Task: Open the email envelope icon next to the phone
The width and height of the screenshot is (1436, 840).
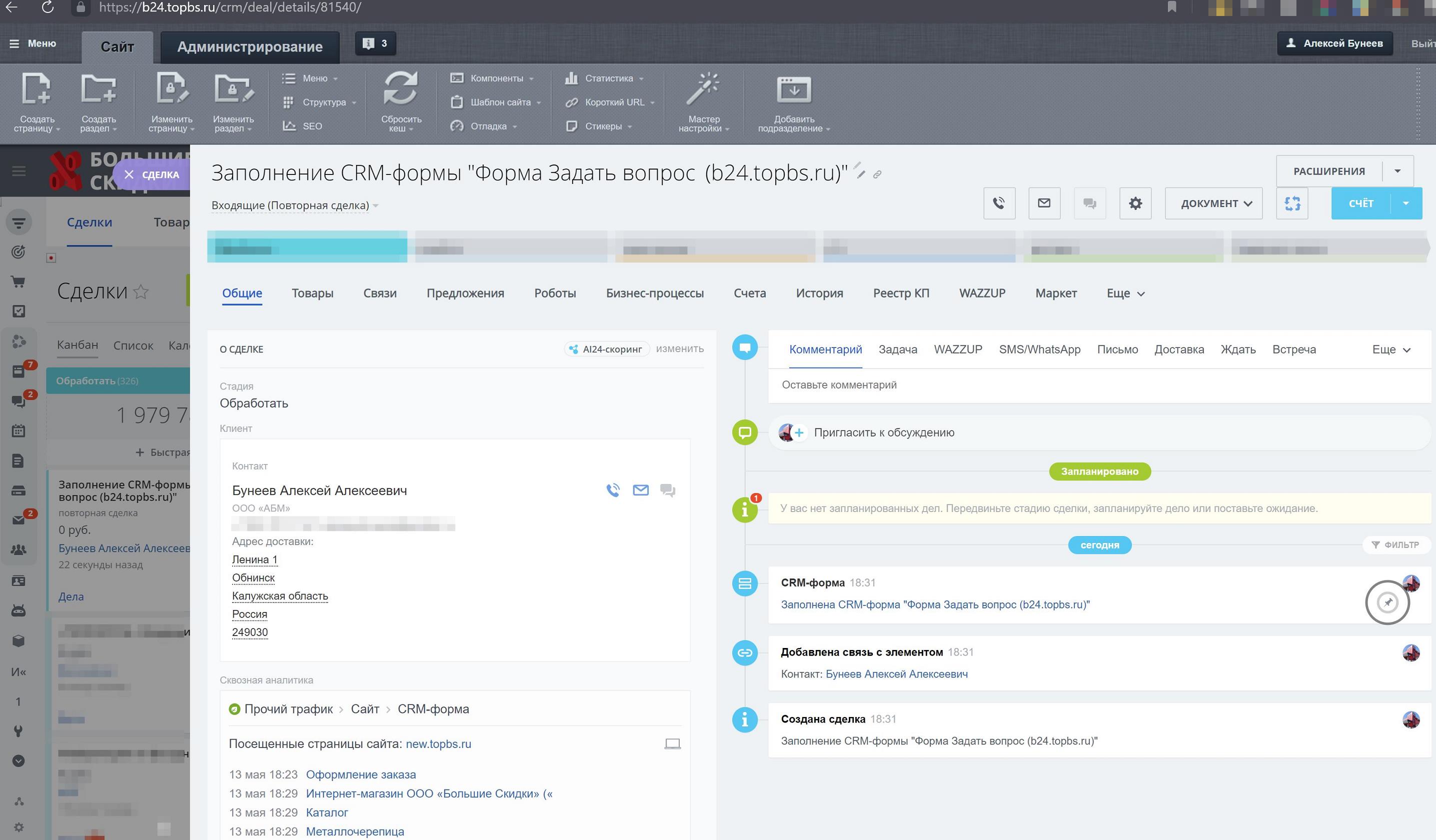Action: tap(1044, 203)
